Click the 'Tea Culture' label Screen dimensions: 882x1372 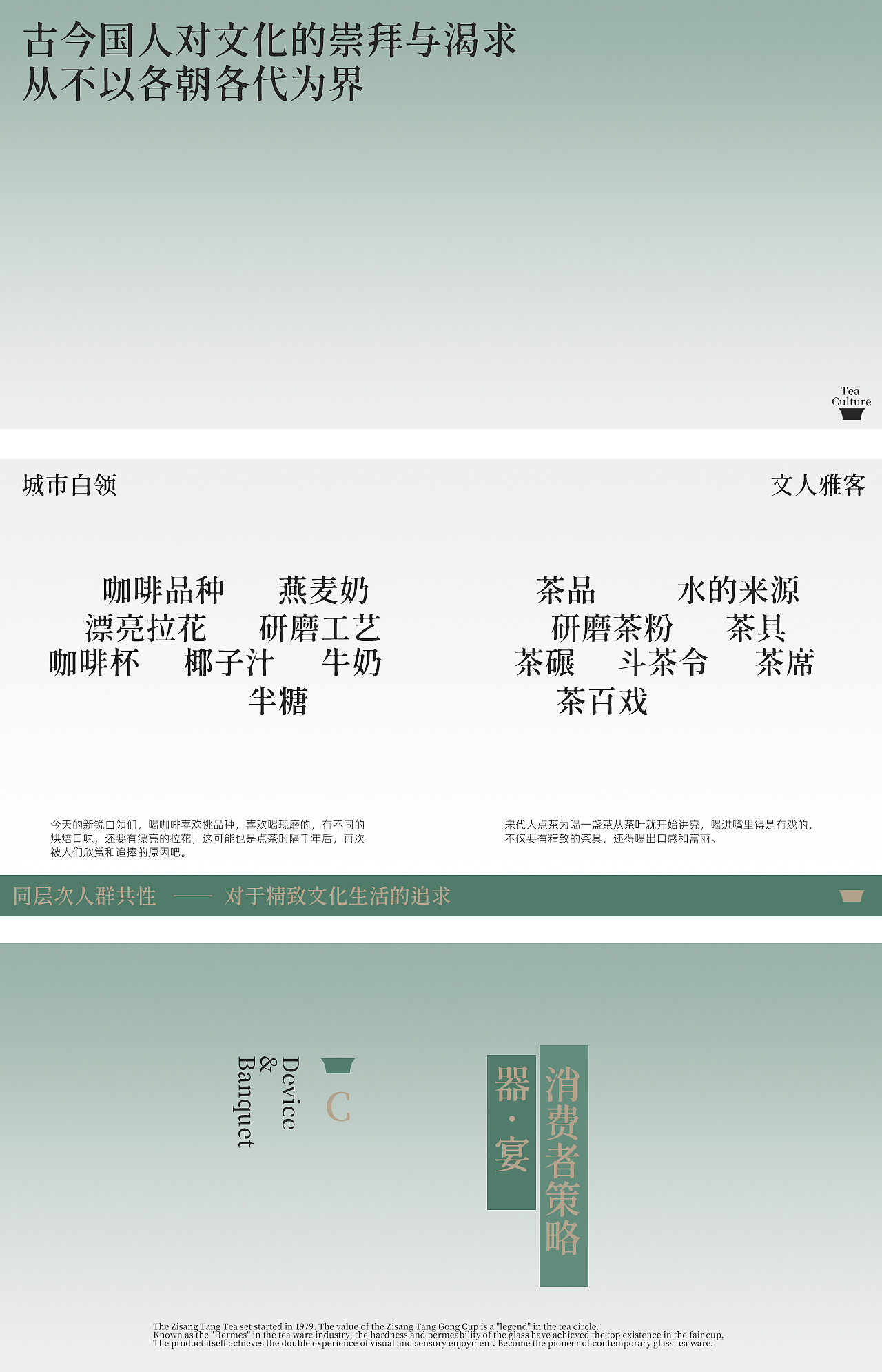(x=851, y=396)
